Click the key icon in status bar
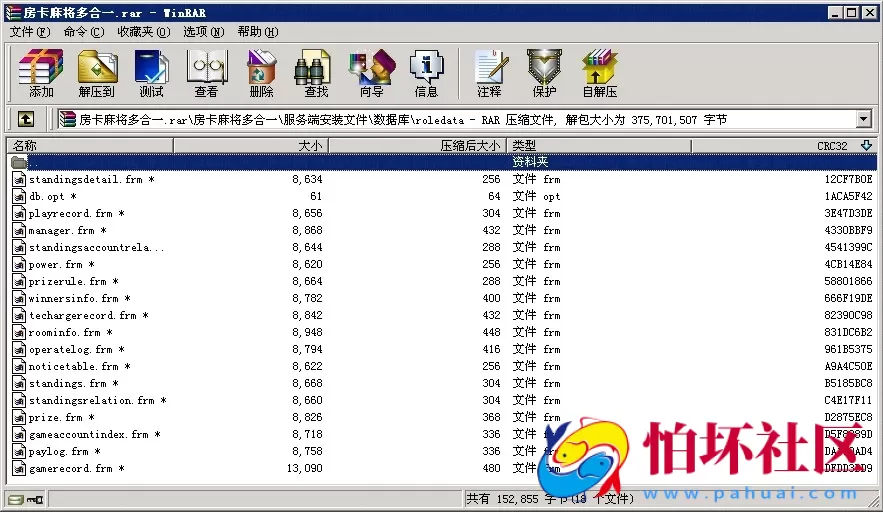 click(x=35, y=499)
